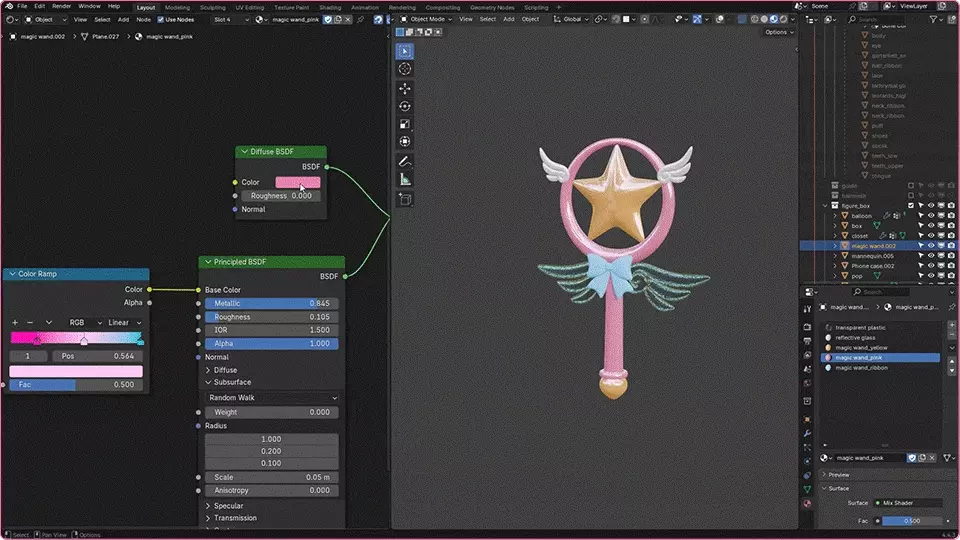
Task: Choose the Move tool in viewport
Action: pos(405,89)
